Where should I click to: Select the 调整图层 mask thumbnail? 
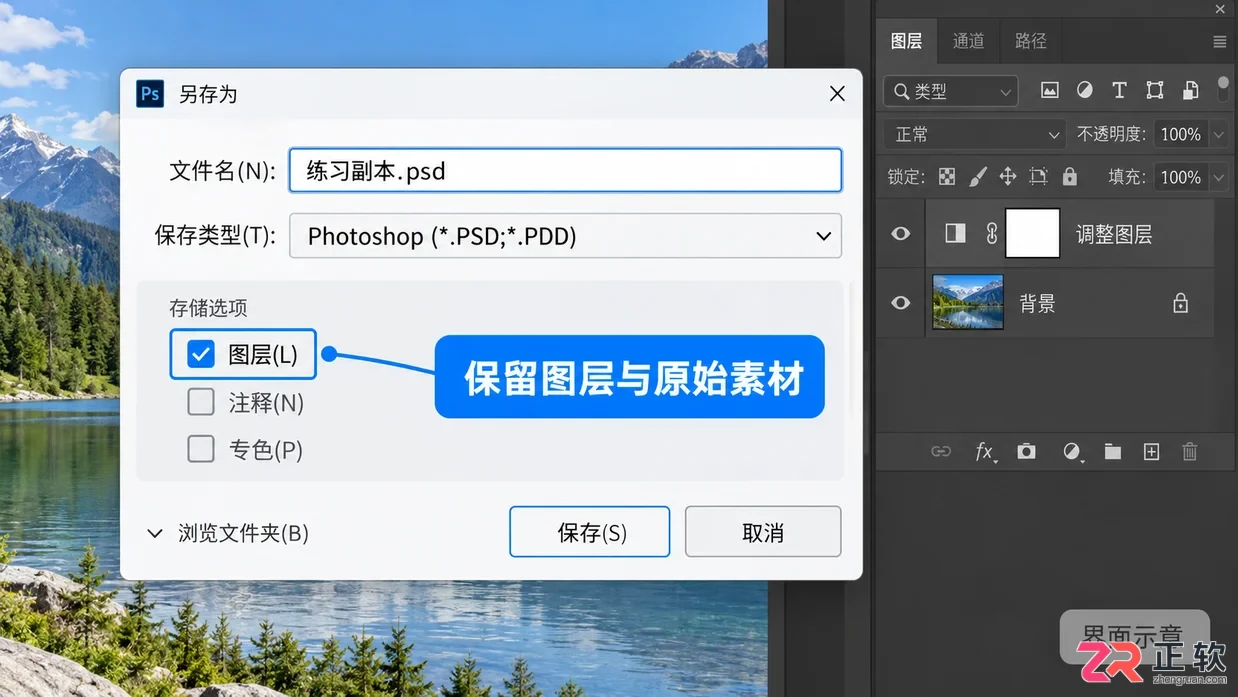(x=1032, y=234)
